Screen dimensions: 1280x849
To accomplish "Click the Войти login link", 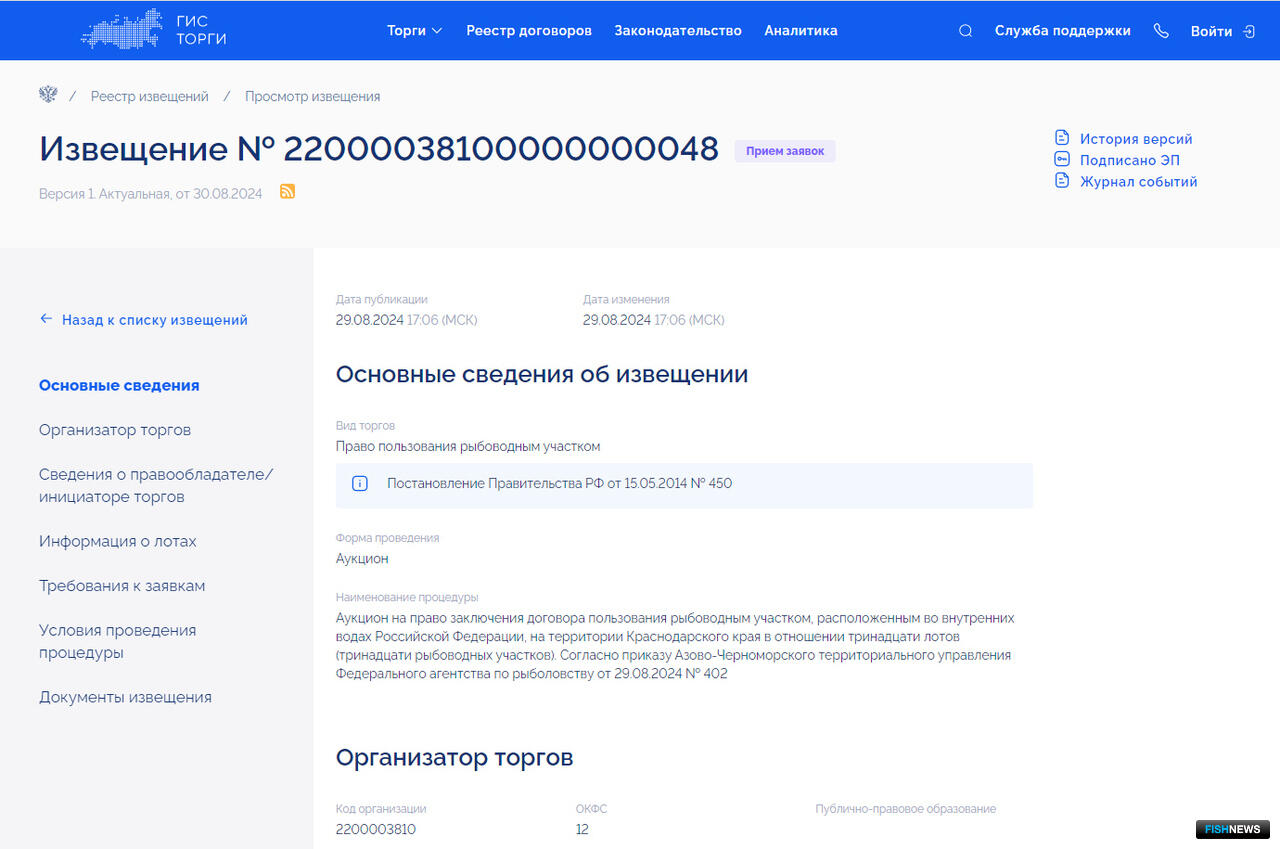I will 1211,31.
